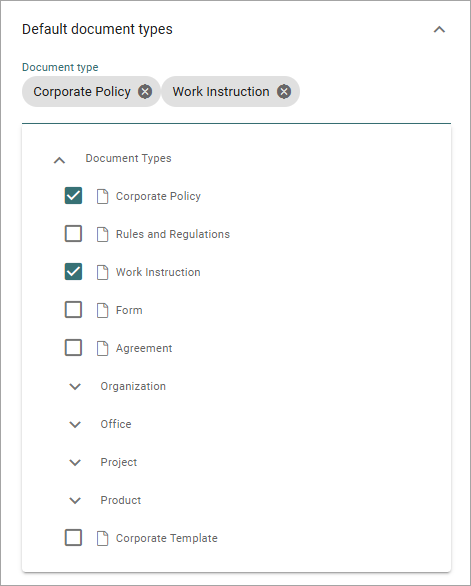
Task: Expand the Project folder chevron
Action: tap(75, 463)
